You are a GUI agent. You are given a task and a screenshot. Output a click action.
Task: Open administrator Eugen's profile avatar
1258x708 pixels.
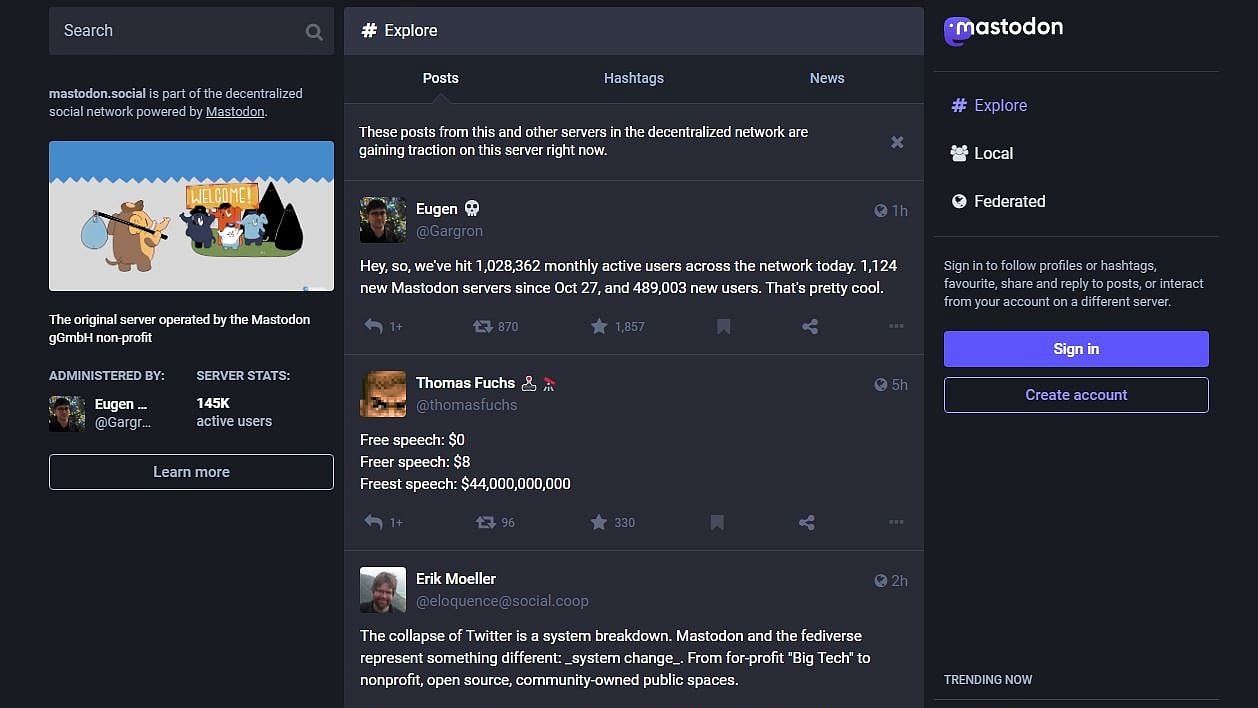pyautogui.click(x=67, y=413)
